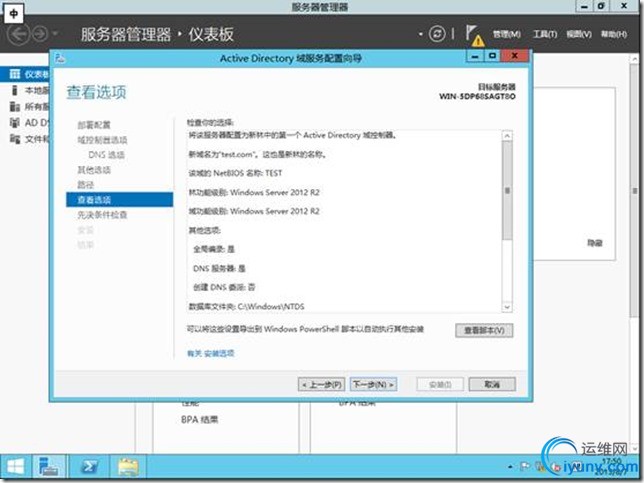644x483 pixels.
Task: Click the 取消 cancel button
Action: [492, 384]
